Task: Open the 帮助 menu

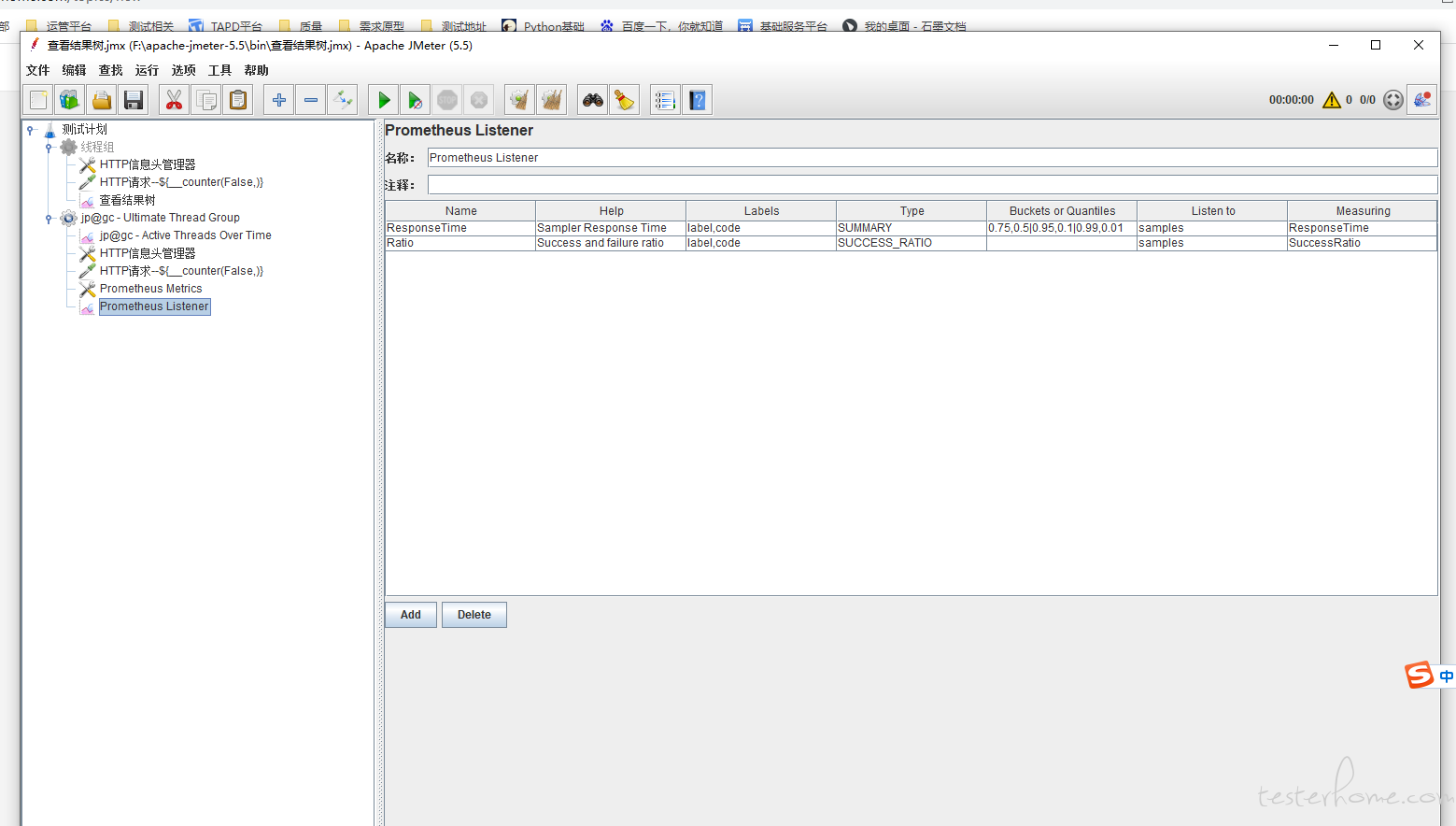Action: tap(257, 70)
